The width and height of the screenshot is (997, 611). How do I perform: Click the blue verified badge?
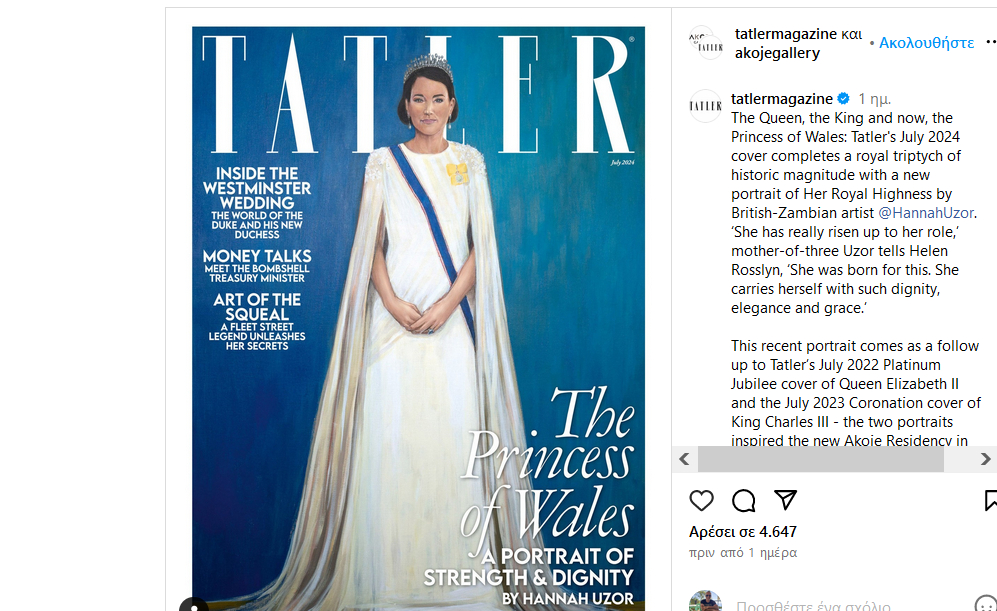[x=844, y=99]
